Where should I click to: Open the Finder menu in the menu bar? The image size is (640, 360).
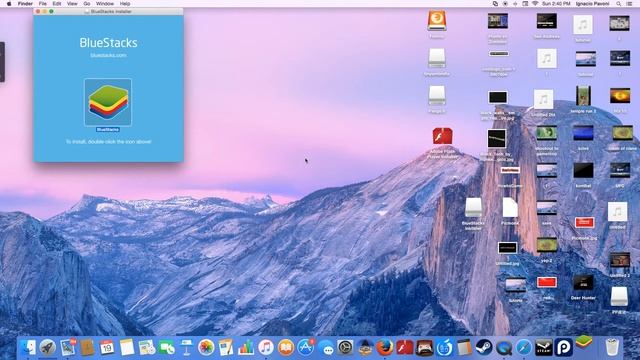tap(25, 4)
